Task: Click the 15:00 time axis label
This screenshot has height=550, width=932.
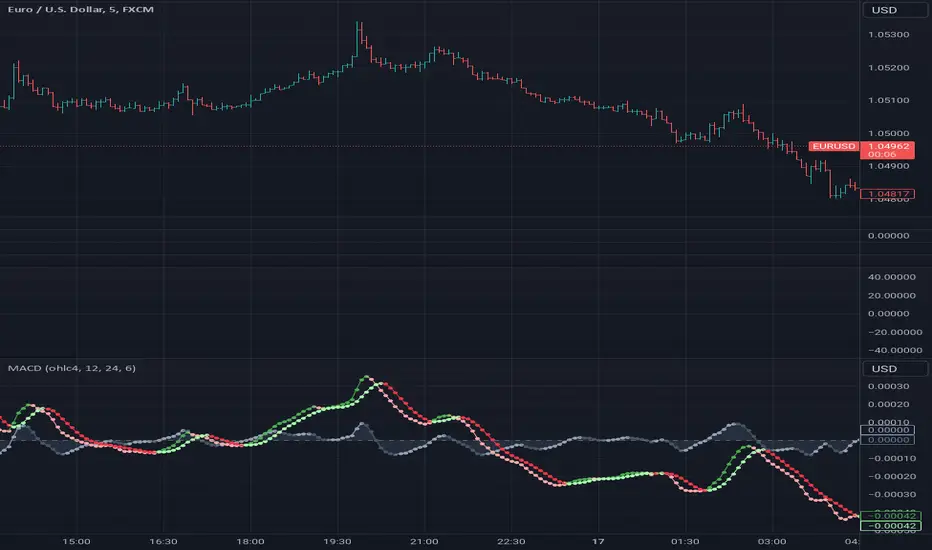Action: (x=76, y=541)
